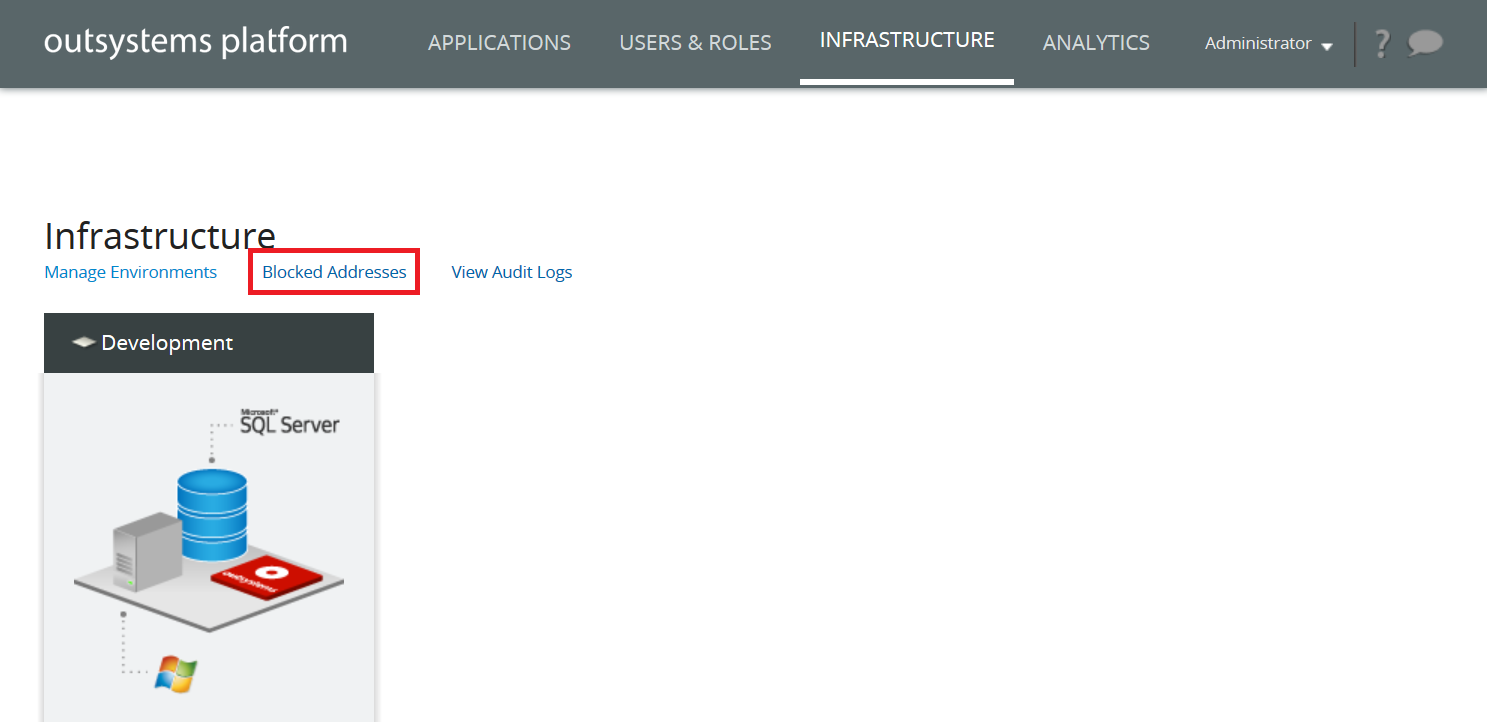Switch to the APPLICATIONS section
This screenshot has width=1487, height=722.
pyautogui.click(x=499, y=43)
